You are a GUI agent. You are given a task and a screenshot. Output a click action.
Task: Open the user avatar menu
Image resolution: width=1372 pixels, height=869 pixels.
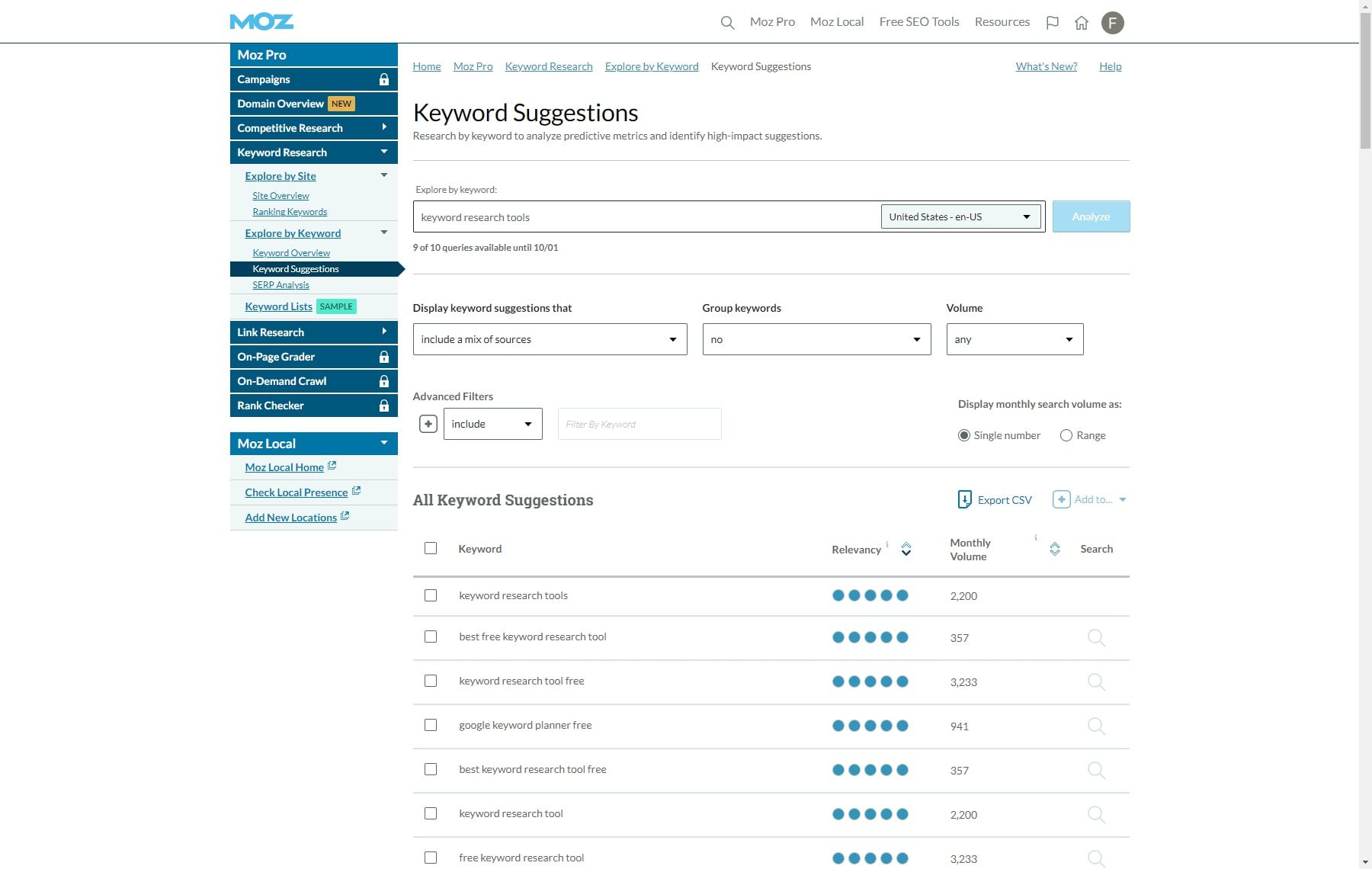click(1113, 22)
